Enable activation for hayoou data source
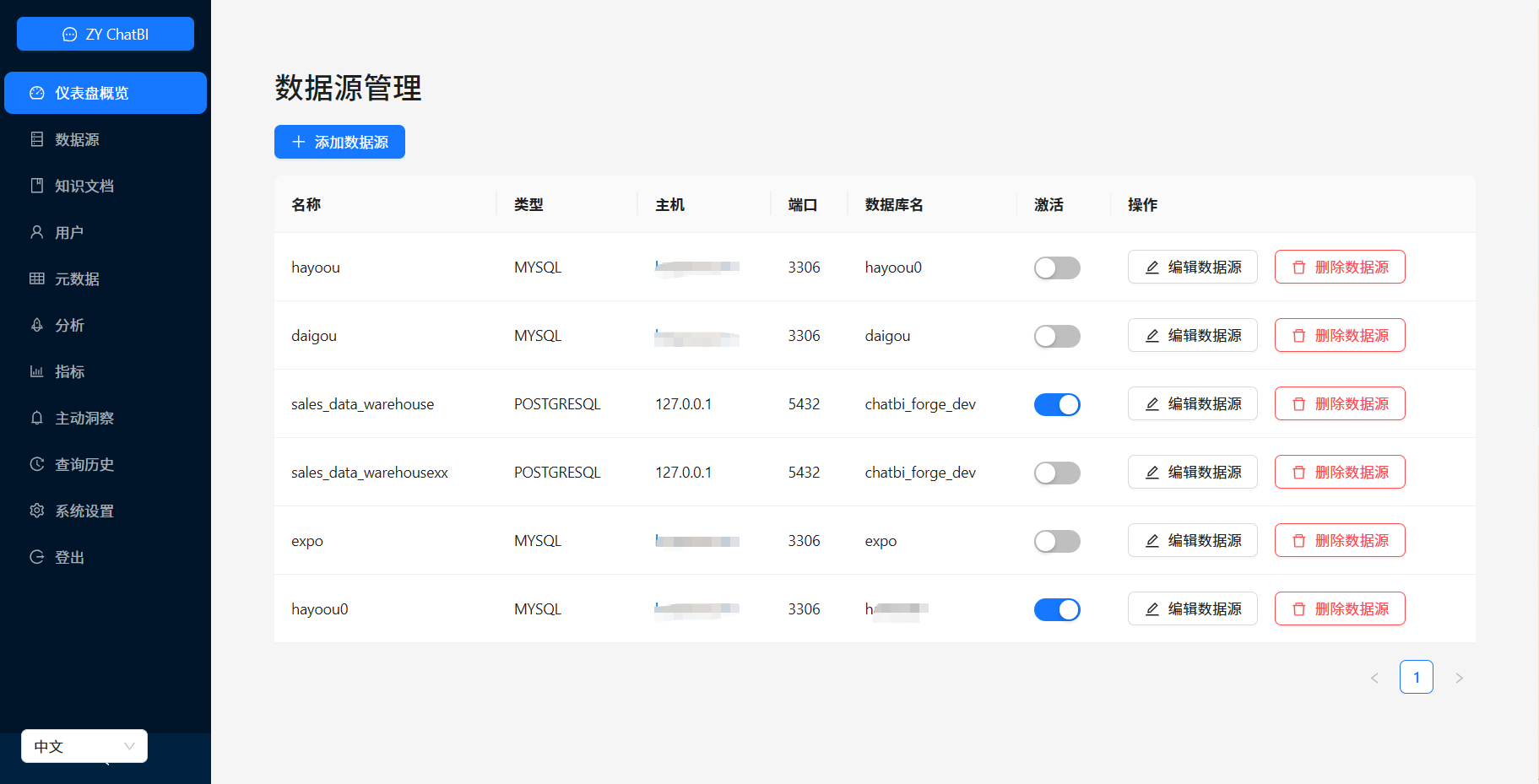Screen dimensions: 1539x784 click(1057, 268)
